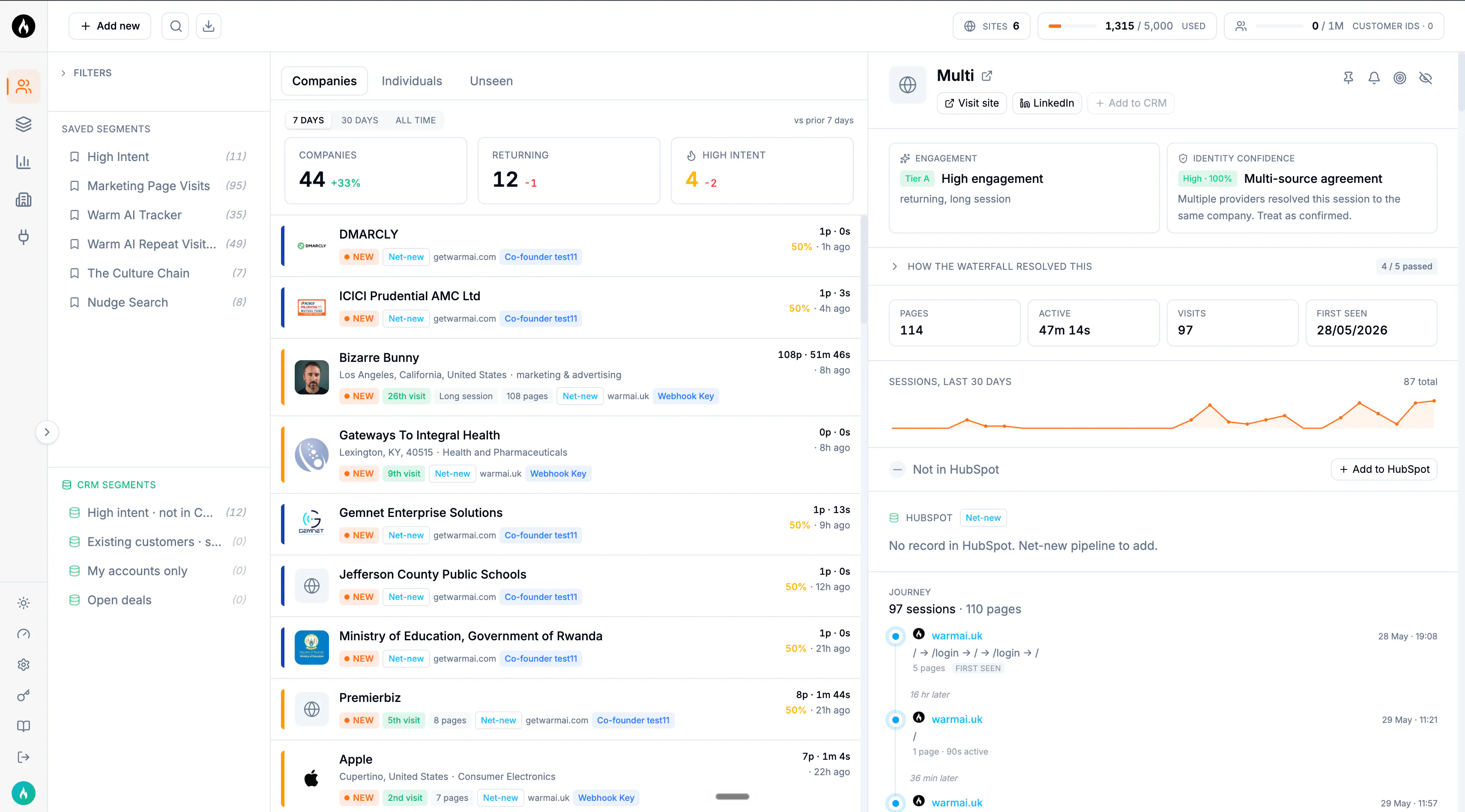Click the HIGH INTENT stat card
1465x812 pixels.
click(762, 170)
